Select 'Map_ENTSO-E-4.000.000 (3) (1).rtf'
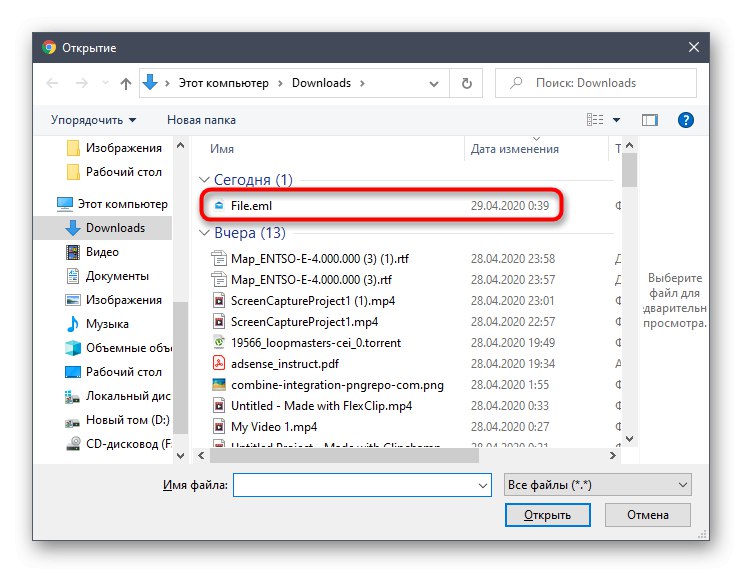 (319, 259)
